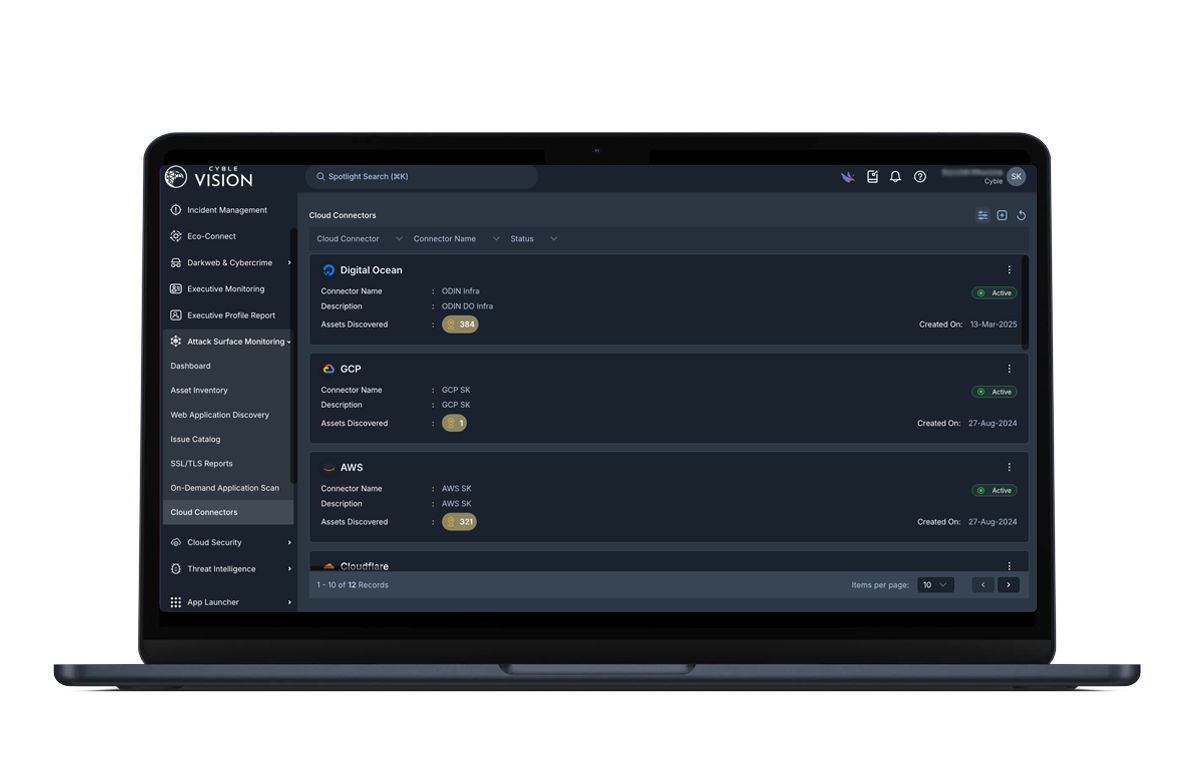
Task: Click the Darkweb & Cybercrime icon
Action: (176, 263)
